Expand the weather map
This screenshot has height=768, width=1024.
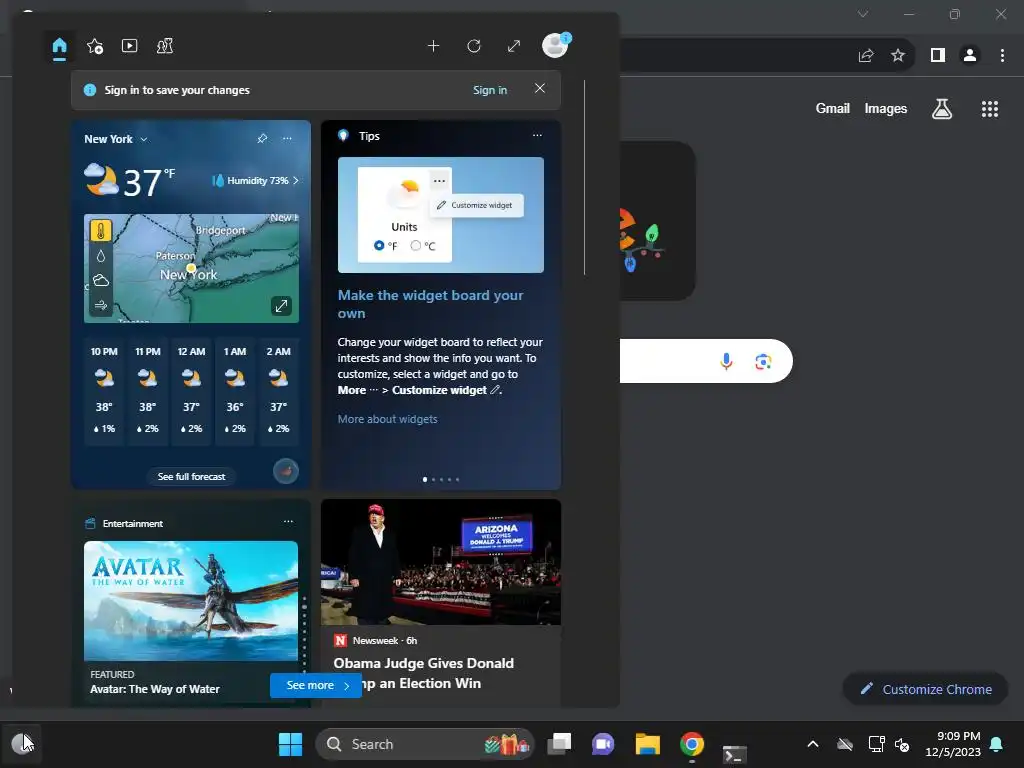281,306
